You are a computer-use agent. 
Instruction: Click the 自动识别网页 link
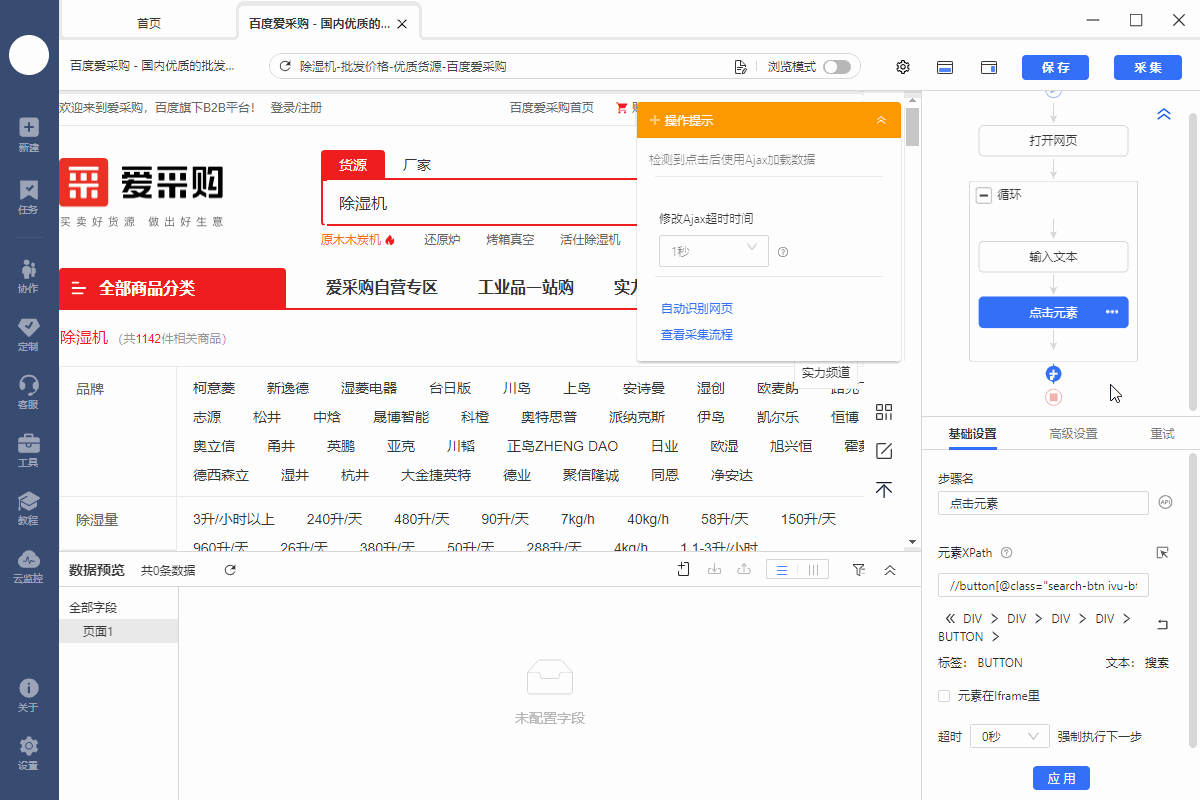[x=697, y=309]
